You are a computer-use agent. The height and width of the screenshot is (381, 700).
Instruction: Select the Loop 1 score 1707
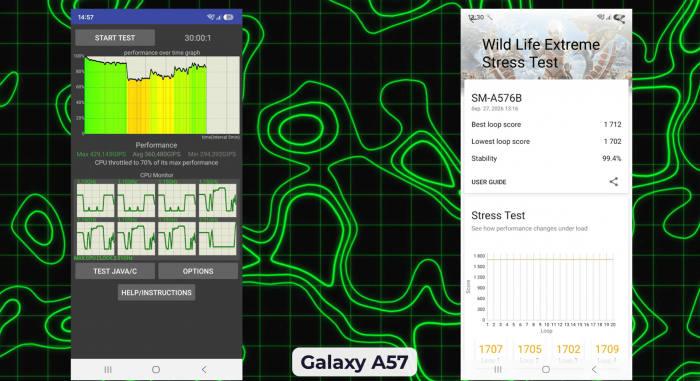(491, 349)
